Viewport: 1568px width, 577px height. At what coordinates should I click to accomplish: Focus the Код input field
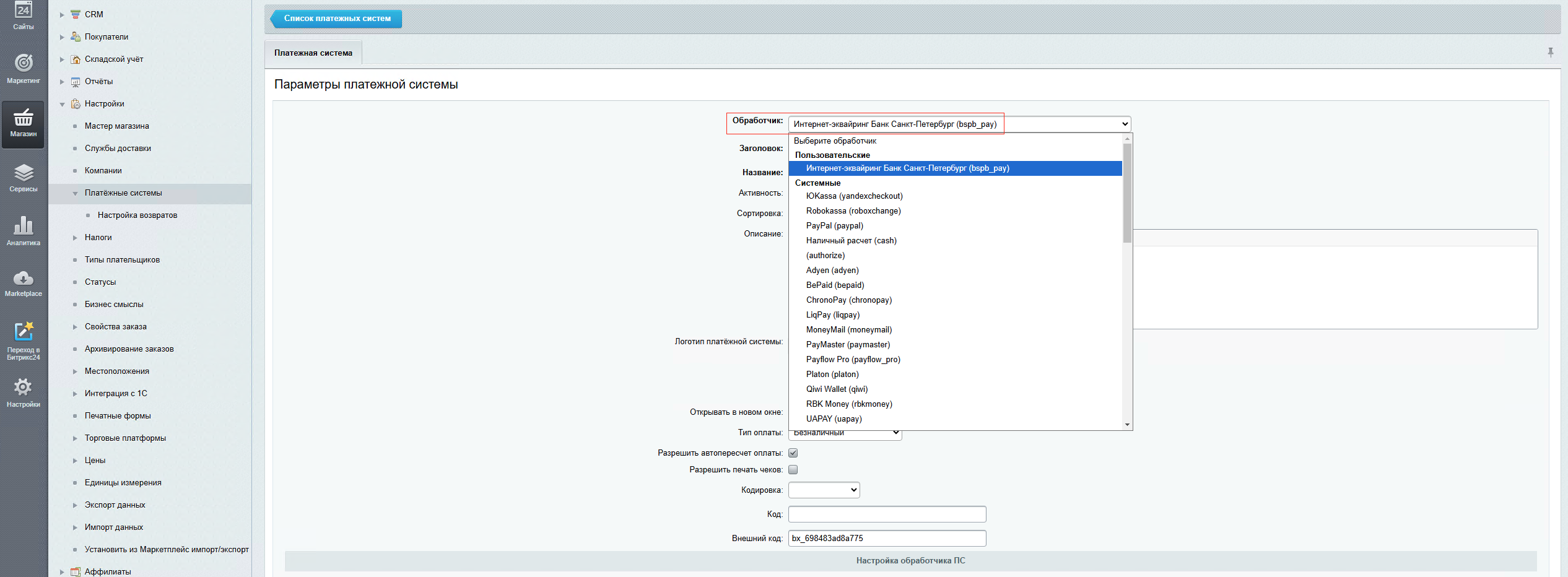pos(887,514)
